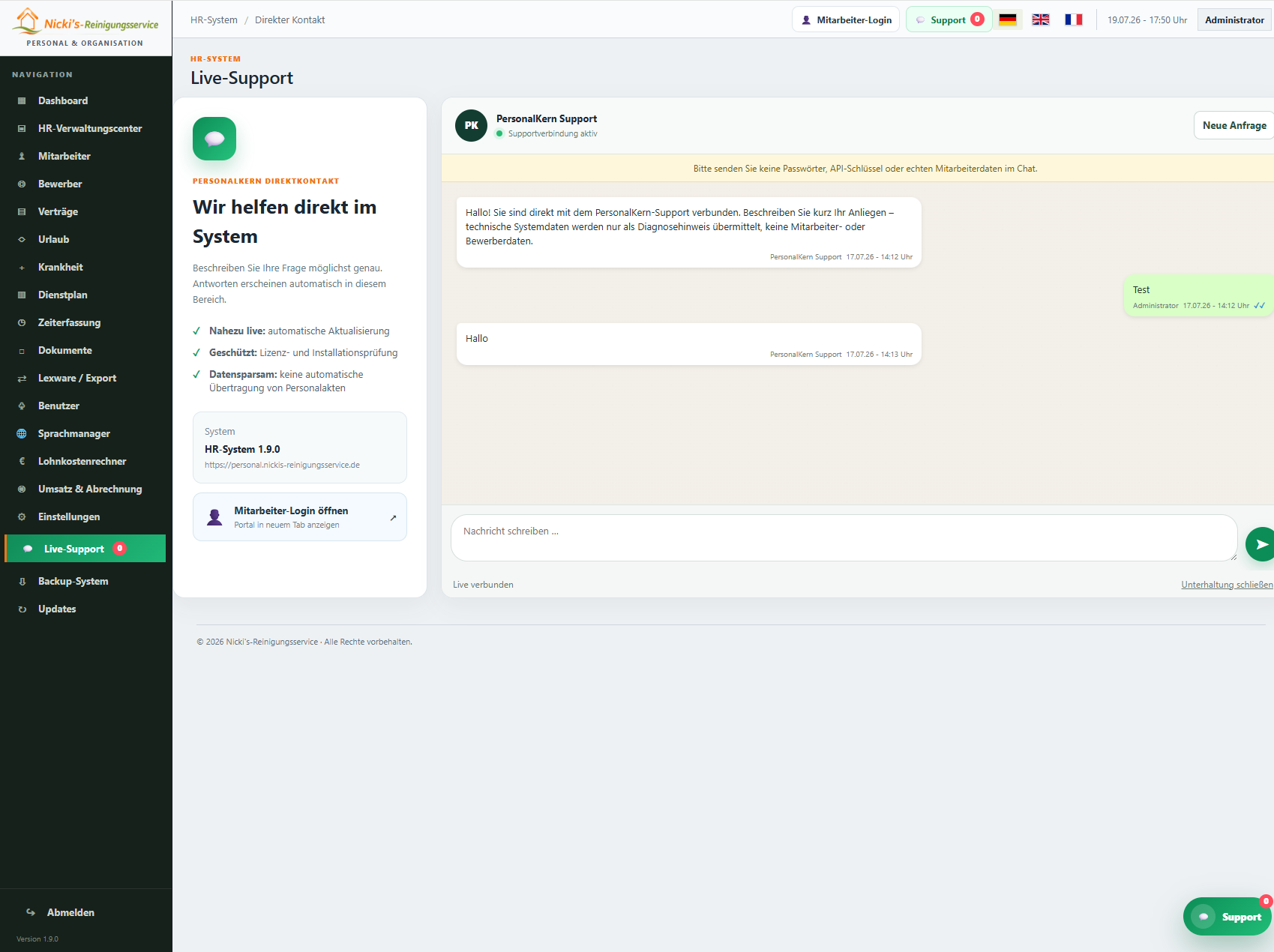Click the Umsatz & Abrechnung icon

pyautogui.click(x=22, y=489)
